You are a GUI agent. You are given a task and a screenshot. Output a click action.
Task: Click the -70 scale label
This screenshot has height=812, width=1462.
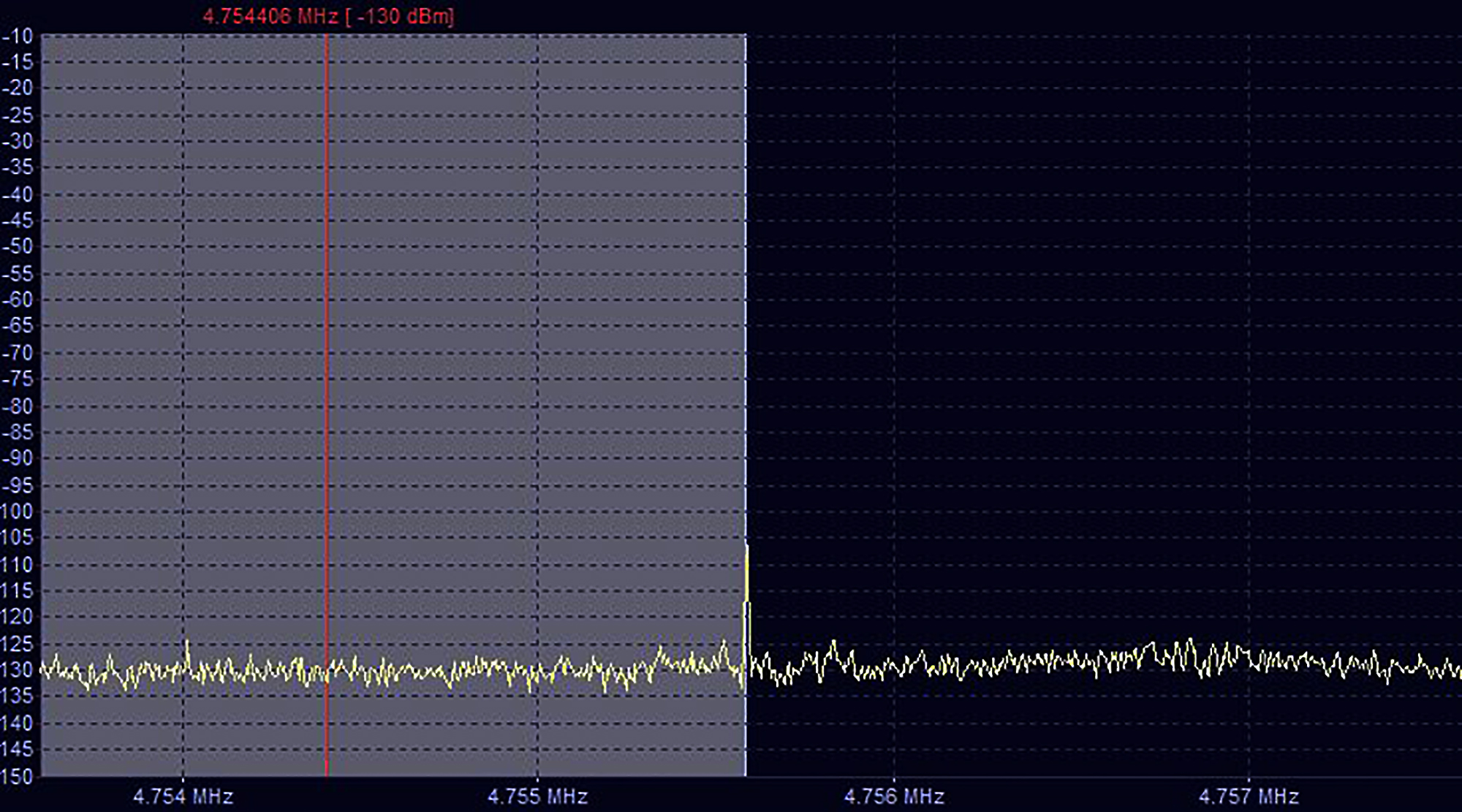(x=18, y=353)
